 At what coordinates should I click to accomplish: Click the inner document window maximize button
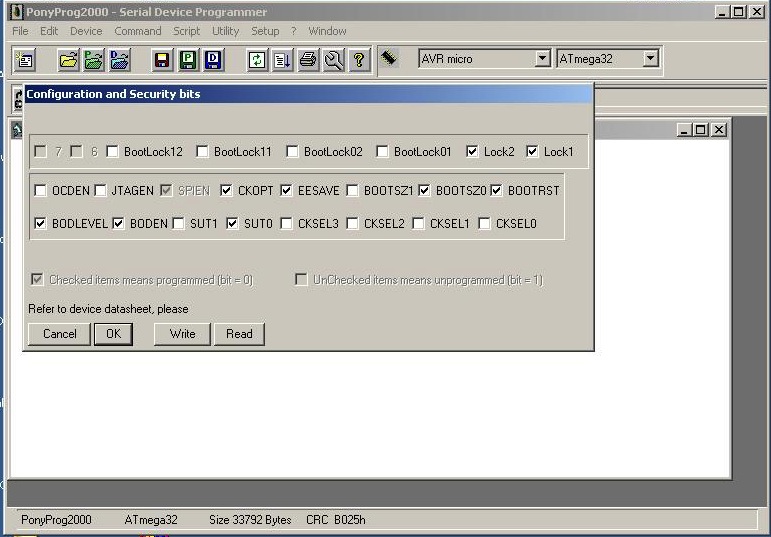click(701, 129)
